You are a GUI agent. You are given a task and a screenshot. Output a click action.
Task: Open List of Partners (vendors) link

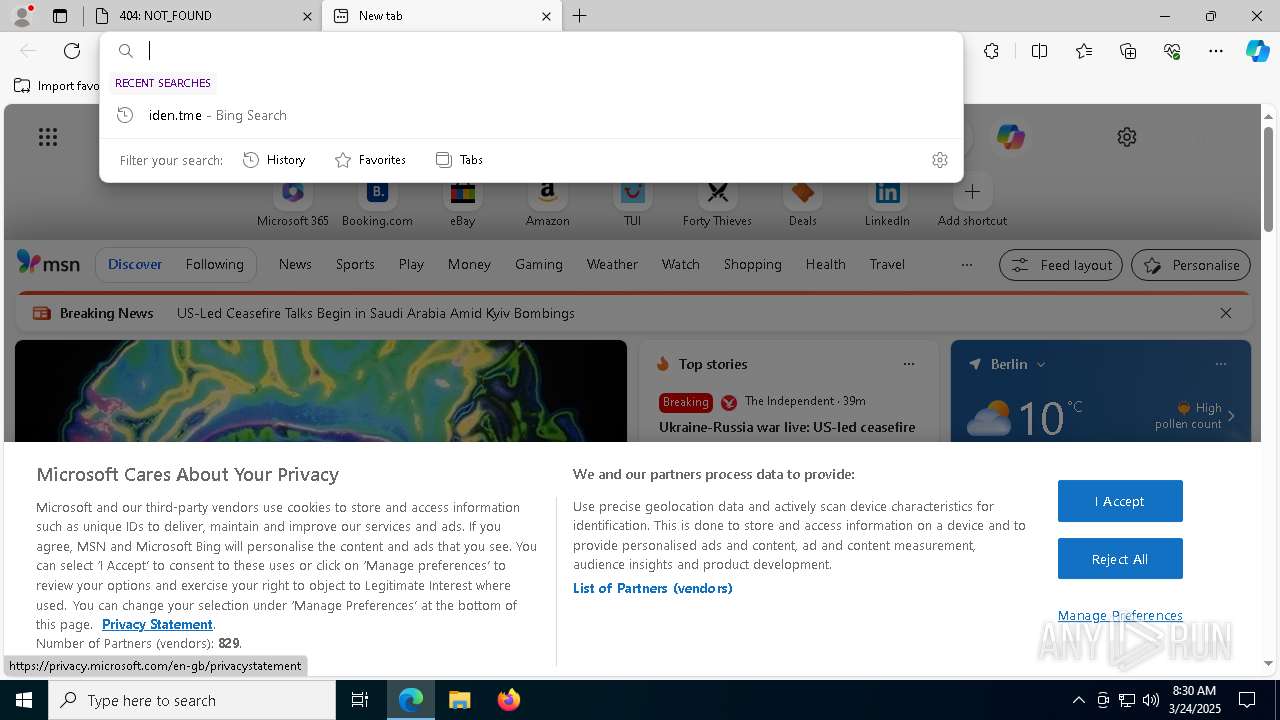[652, 588]
